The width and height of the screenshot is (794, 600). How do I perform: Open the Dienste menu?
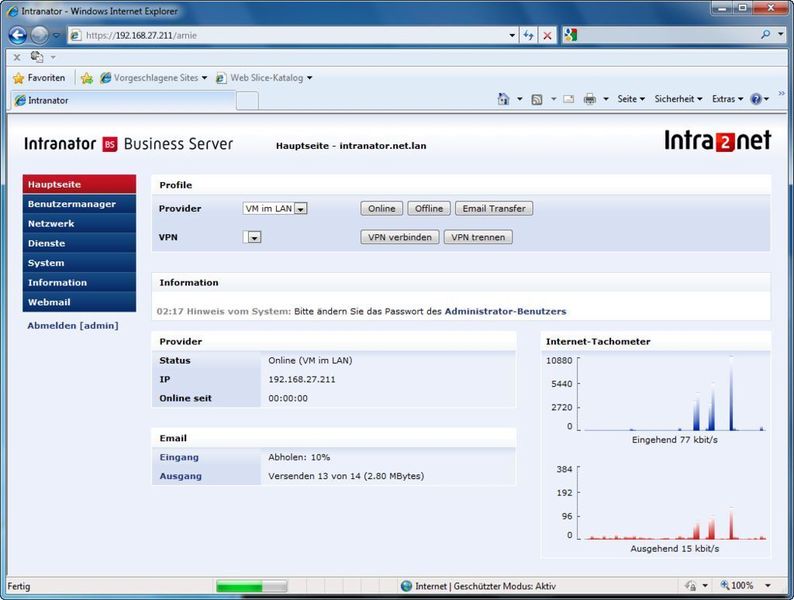pos(80,243)
